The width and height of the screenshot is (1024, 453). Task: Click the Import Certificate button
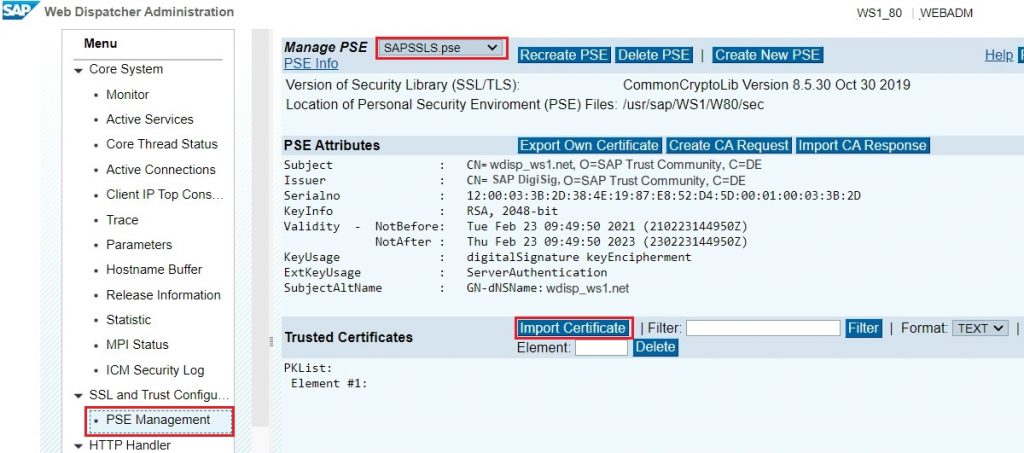coord(573,328)
